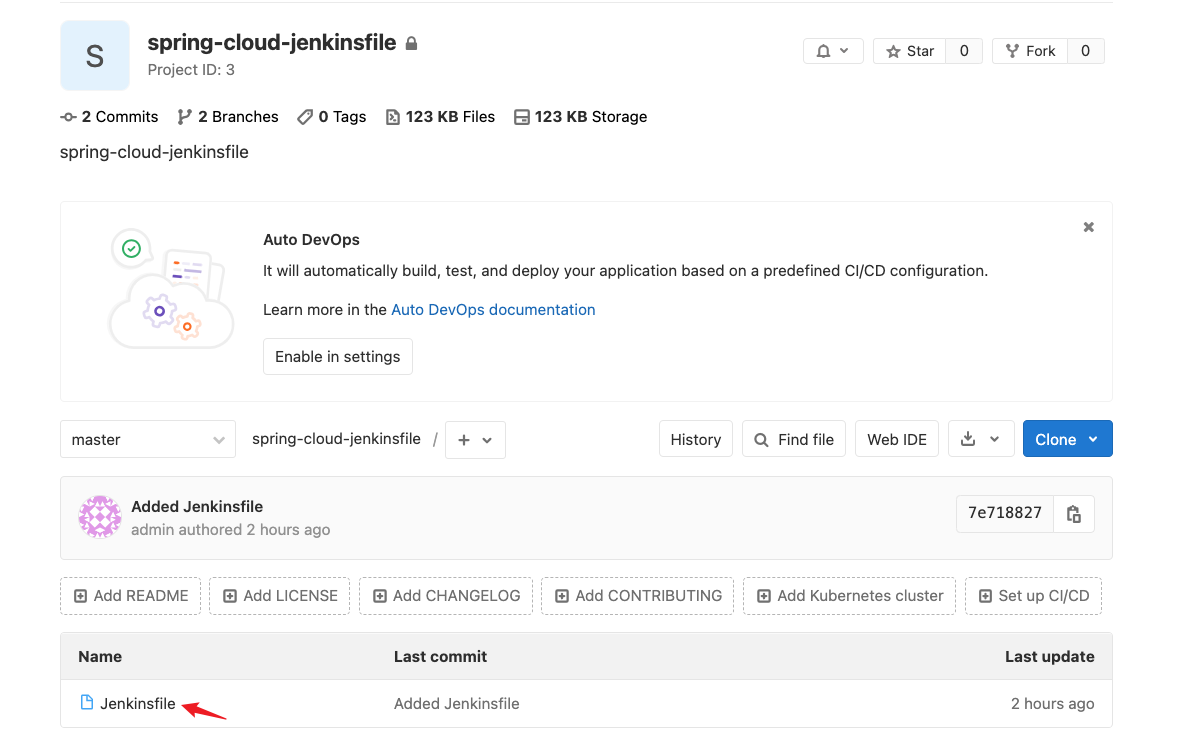Copy the commit SHA to clipboard
Screen dimensions: 1188x733
click(1074, 514)
